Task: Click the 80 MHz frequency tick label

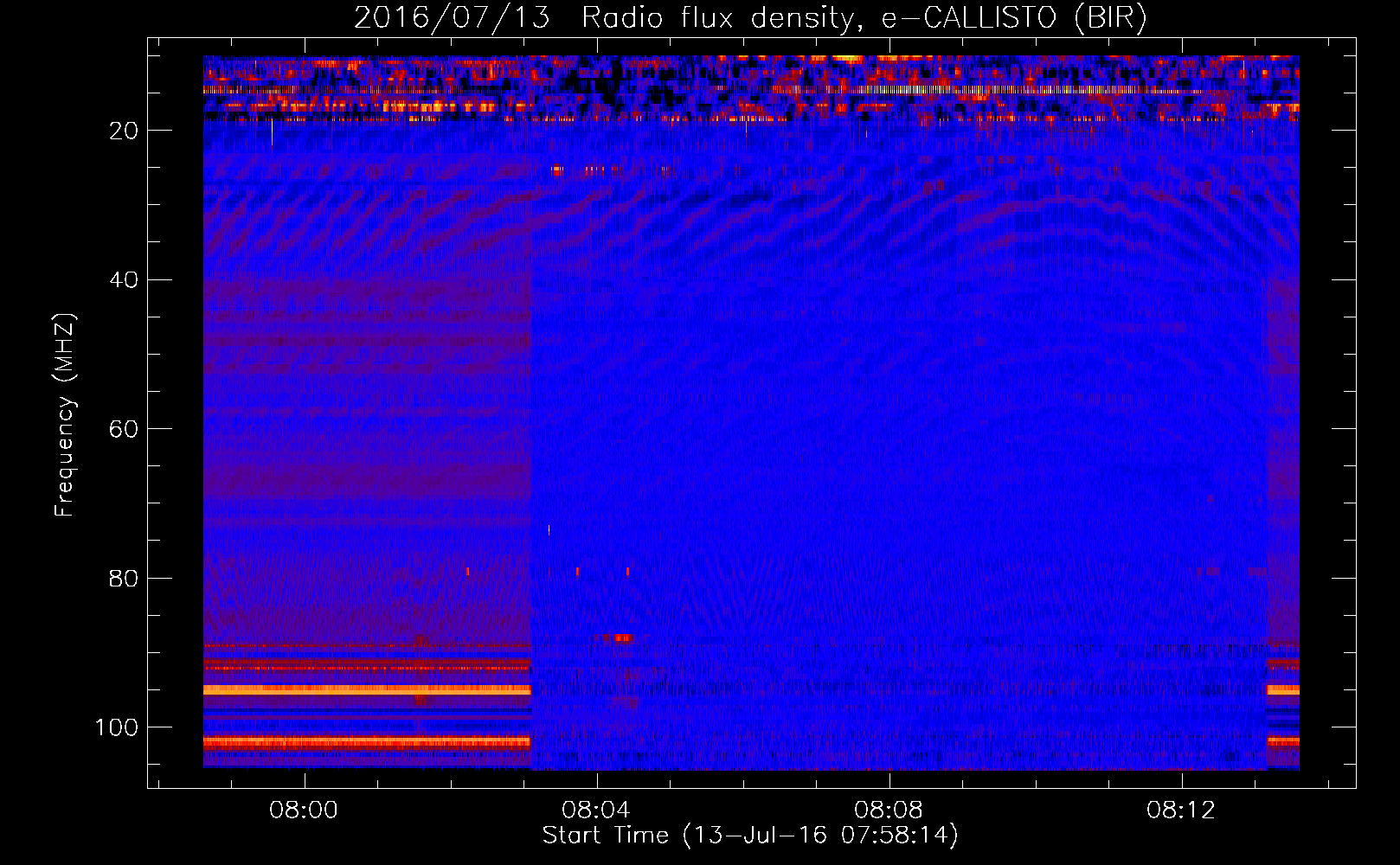Action: pyautogui.click(x=124, y=579)
